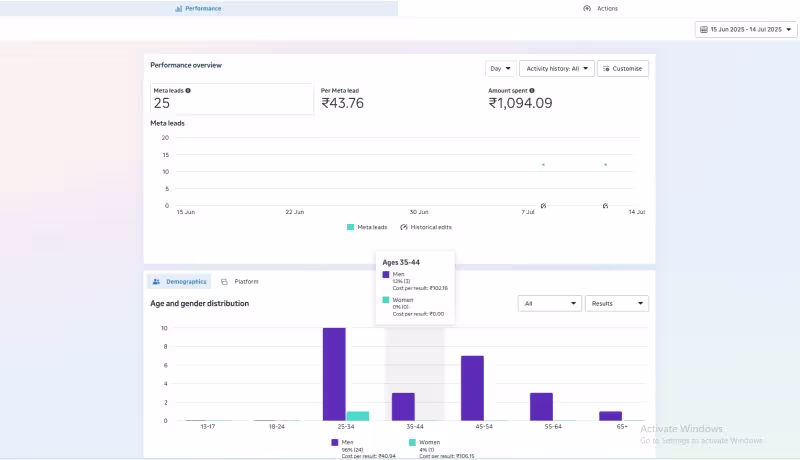Click the Customise sliders icon
The image size is (800, 460).
click(x=606, y=68)
